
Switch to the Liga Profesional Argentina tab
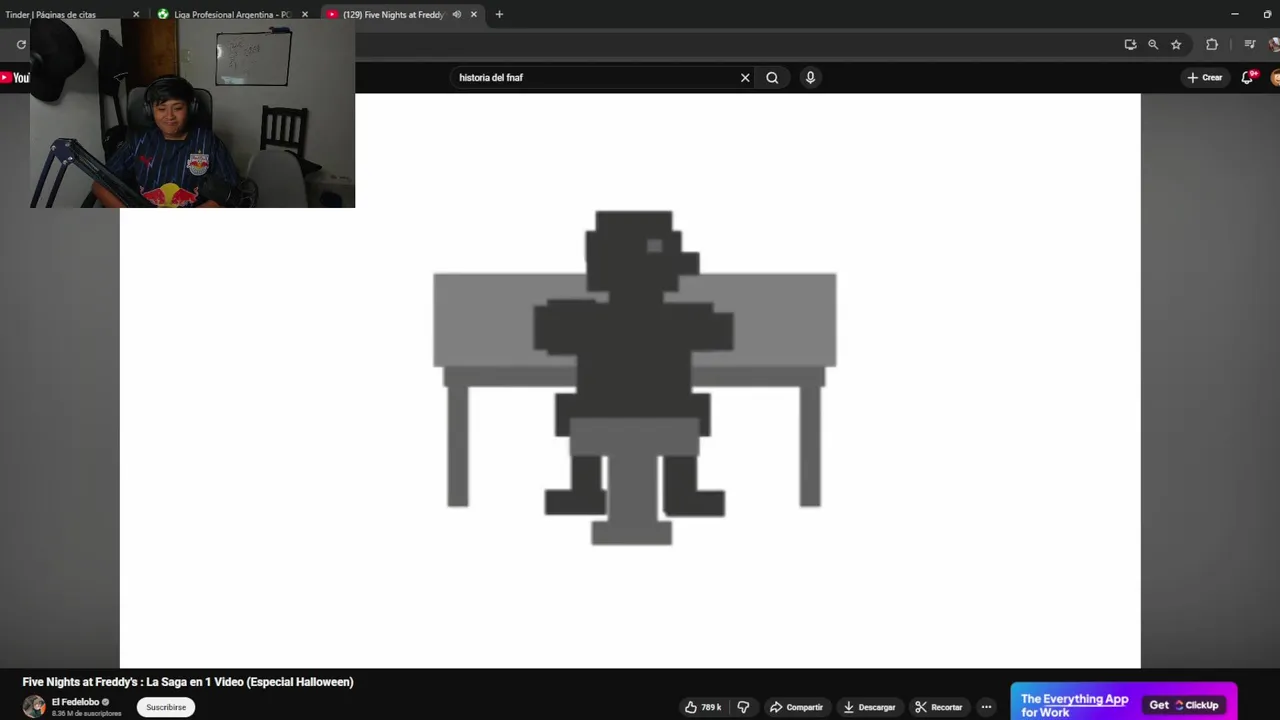[x=232, y=15]
